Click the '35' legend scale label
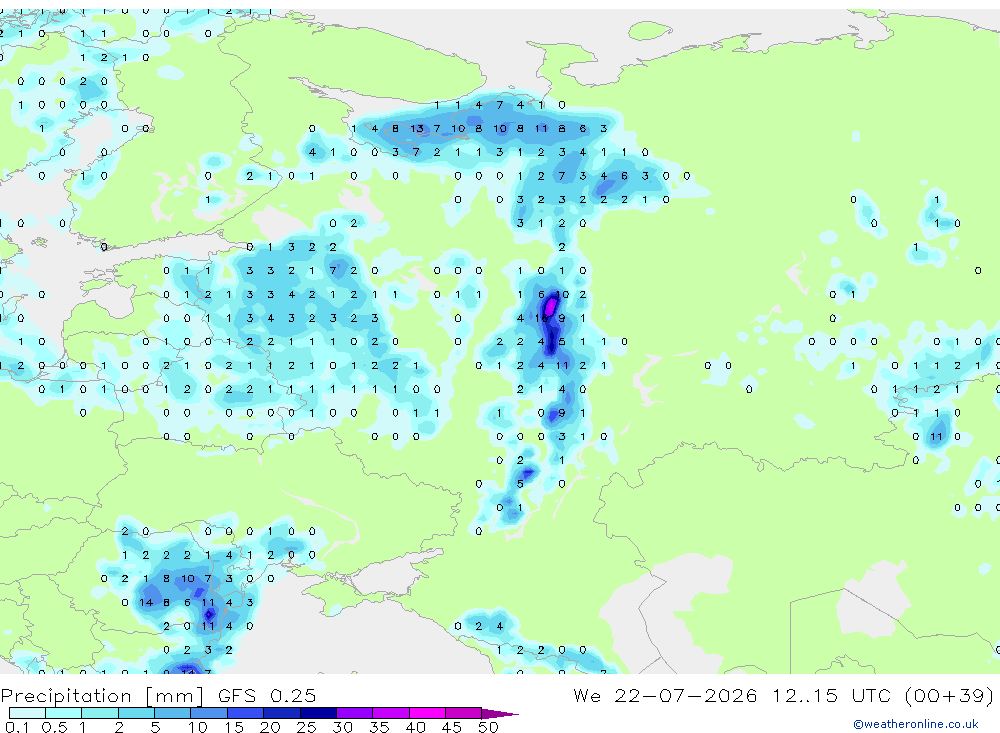Screen dimensions: 1000x733 point(379,727)
